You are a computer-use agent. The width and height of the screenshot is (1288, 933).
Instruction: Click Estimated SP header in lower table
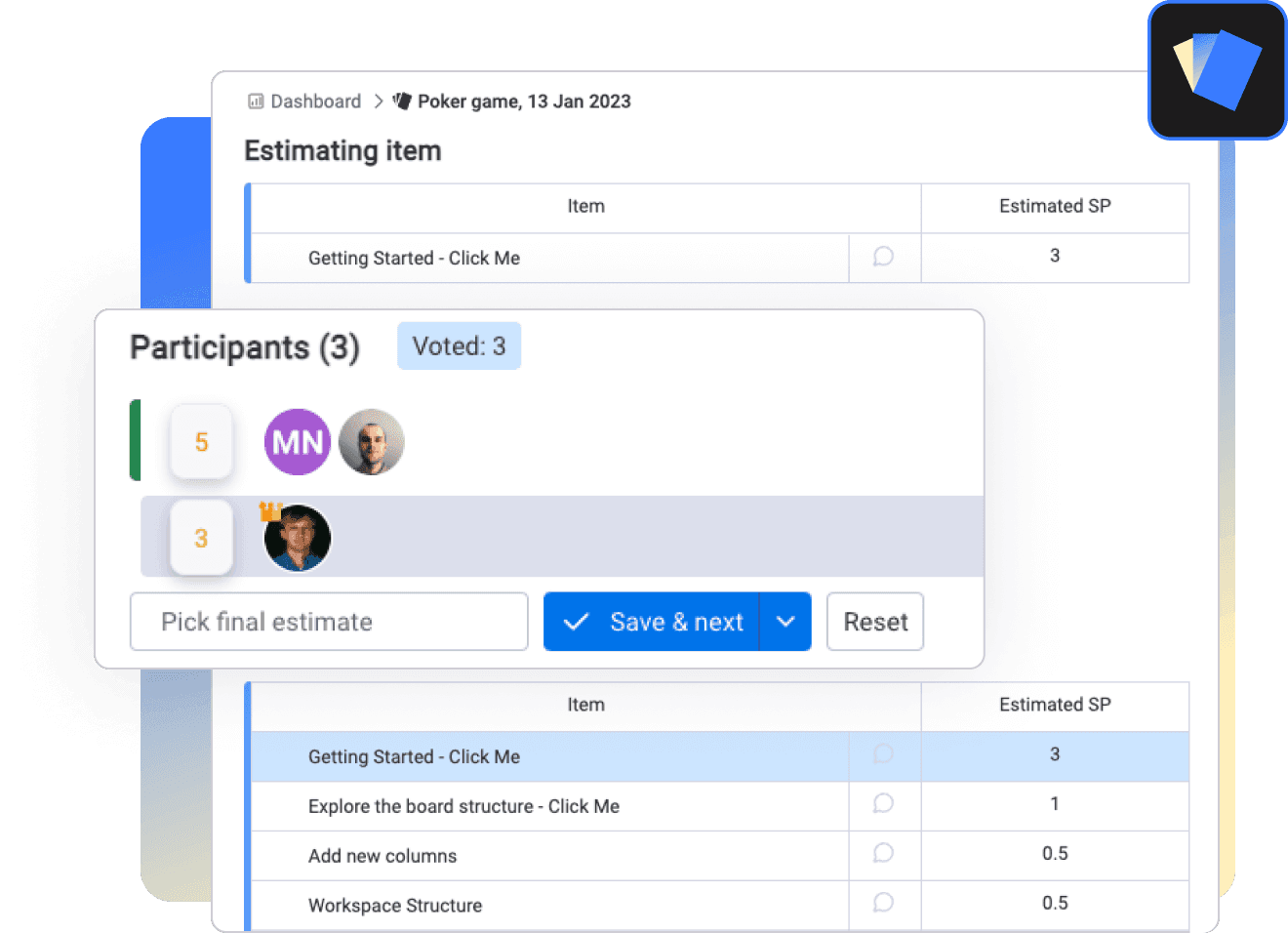click(x=1055, y=705)
